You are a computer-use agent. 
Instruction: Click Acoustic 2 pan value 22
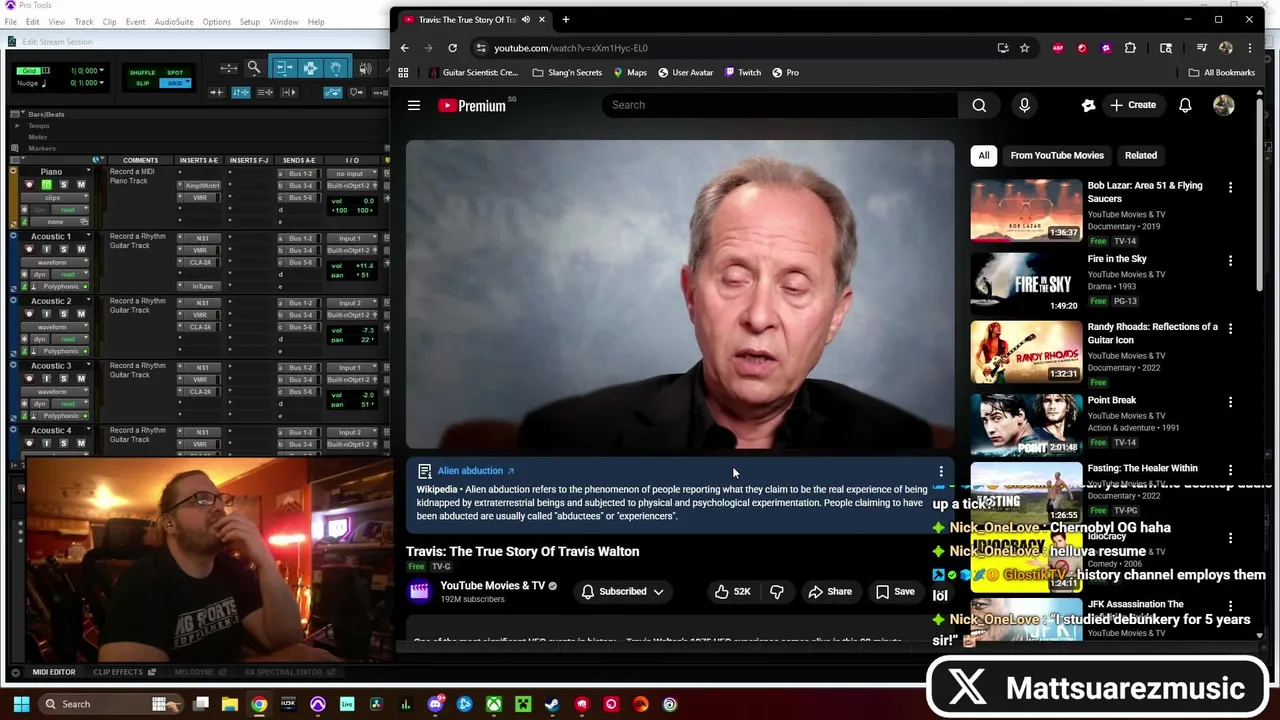[x=365, y=340]
